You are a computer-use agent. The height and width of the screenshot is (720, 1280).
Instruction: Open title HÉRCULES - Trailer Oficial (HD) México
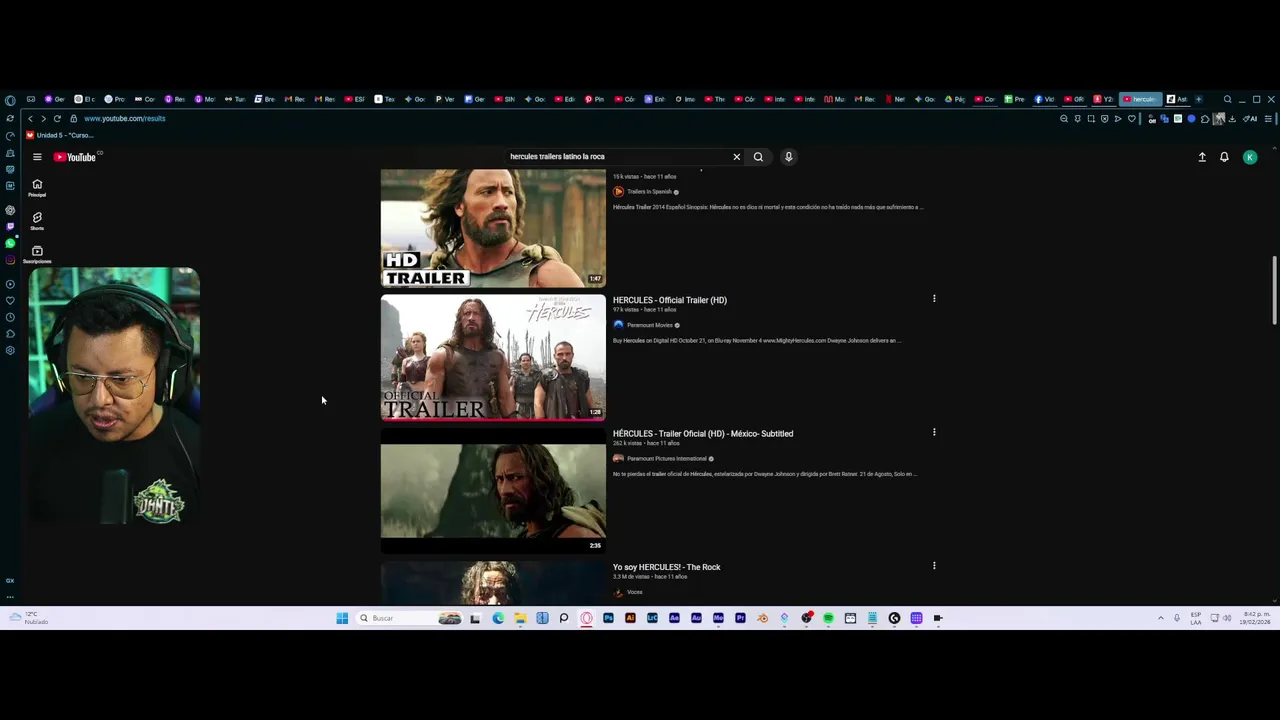pos(703,434)
